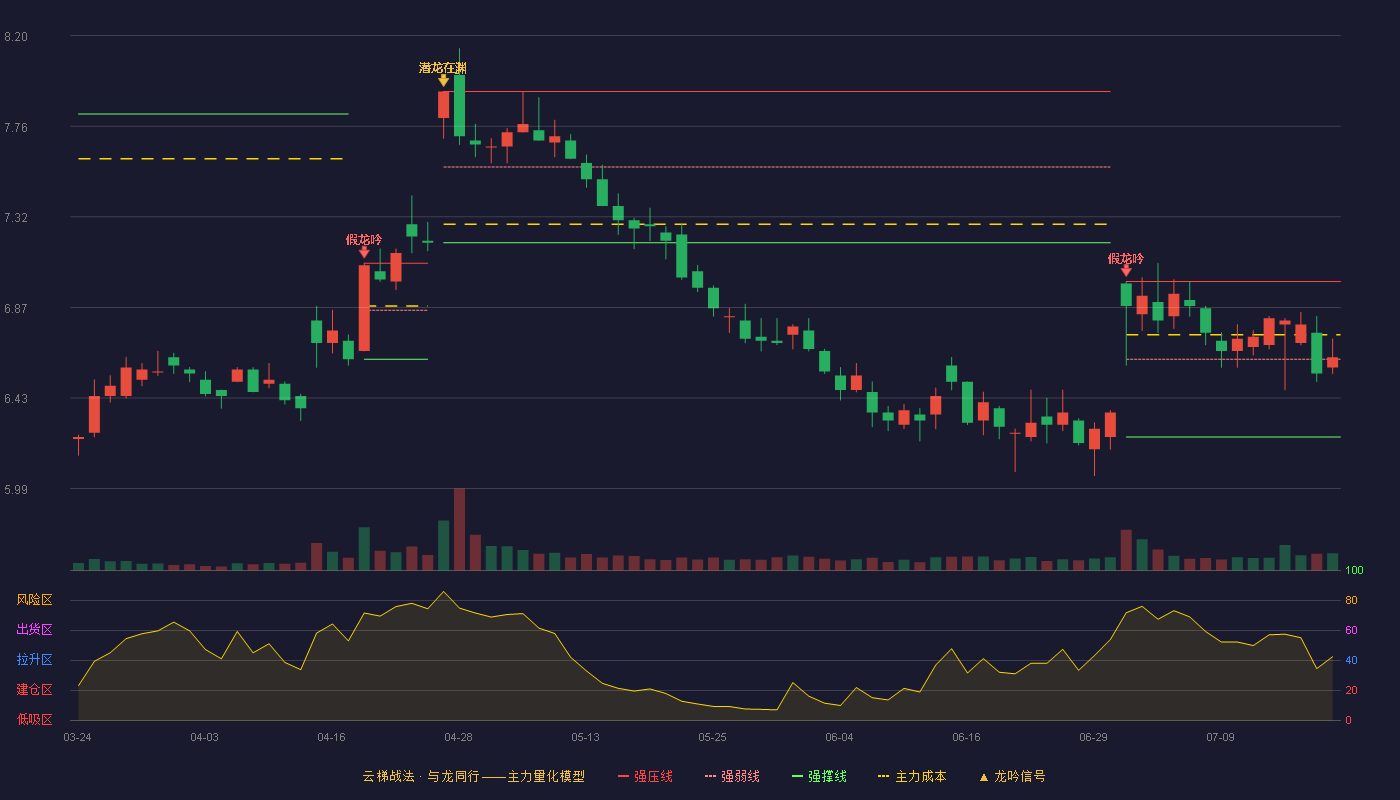Click the 04-03 date label
The height and width of the screenshot is (800, 1400).
(x=204, y=737)
